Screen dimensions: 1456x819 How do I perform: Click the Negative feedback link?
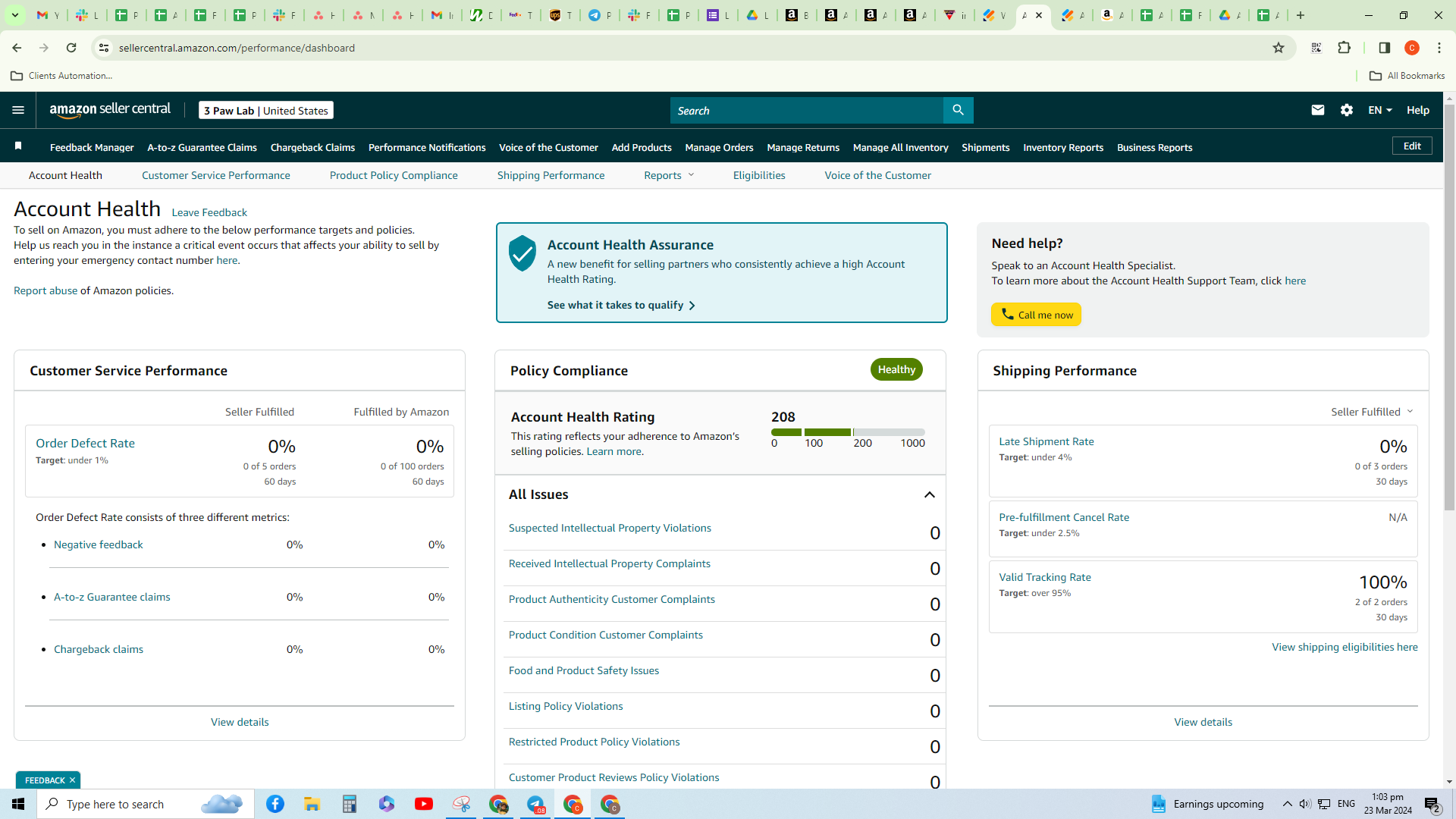(99, 544)
